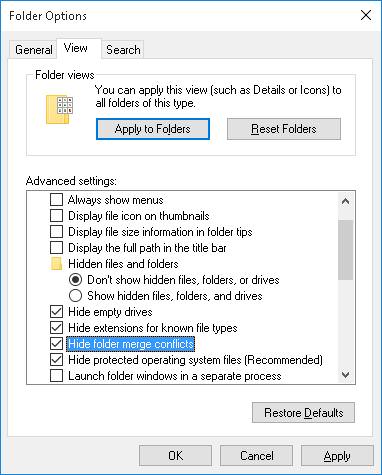Click the Reset Folders button
The height and width of the screenshot is (475, 382).
[284, 129]
